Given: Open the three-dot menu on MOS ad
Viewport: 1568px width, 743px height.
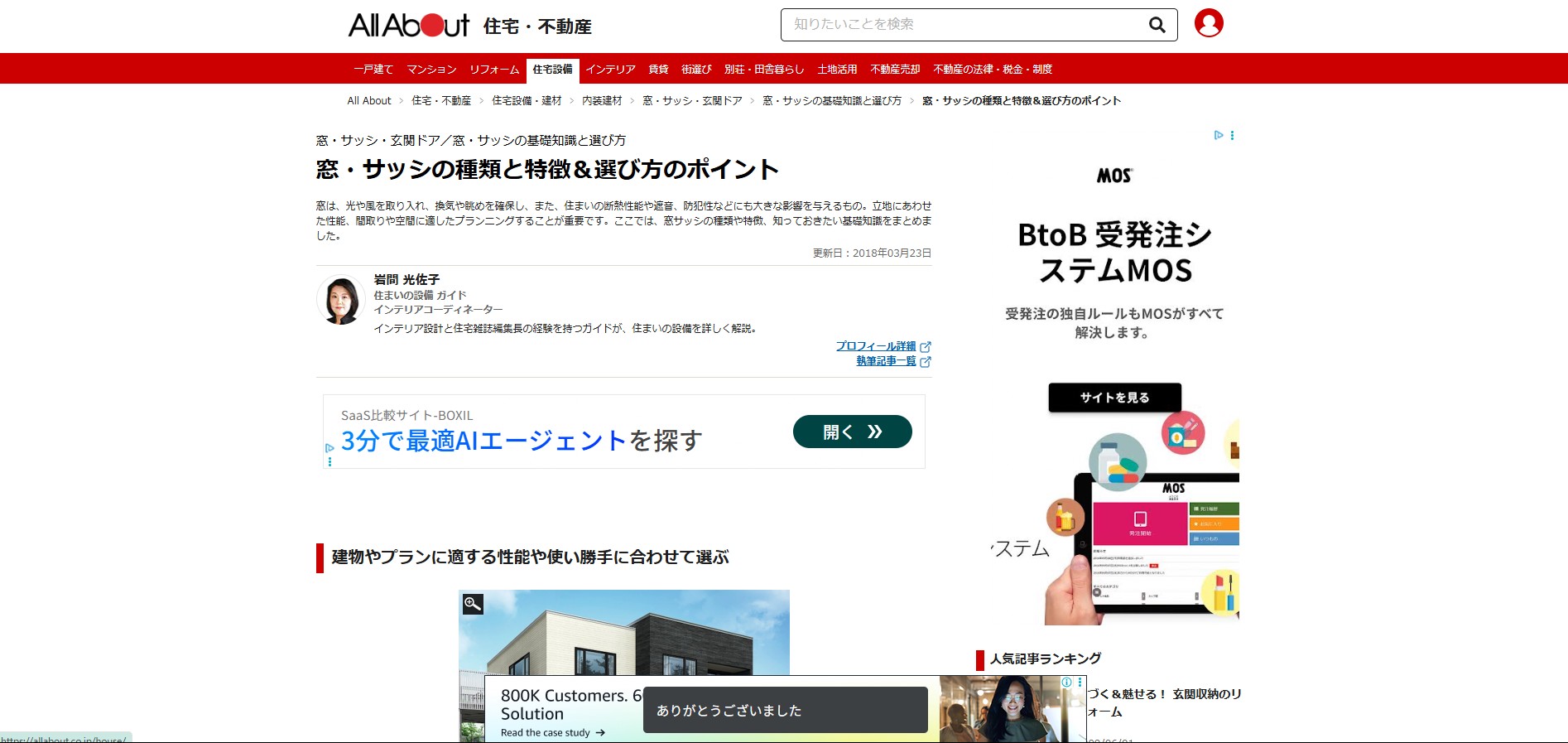Looking at the screenshot, I should pos(1232,135).
